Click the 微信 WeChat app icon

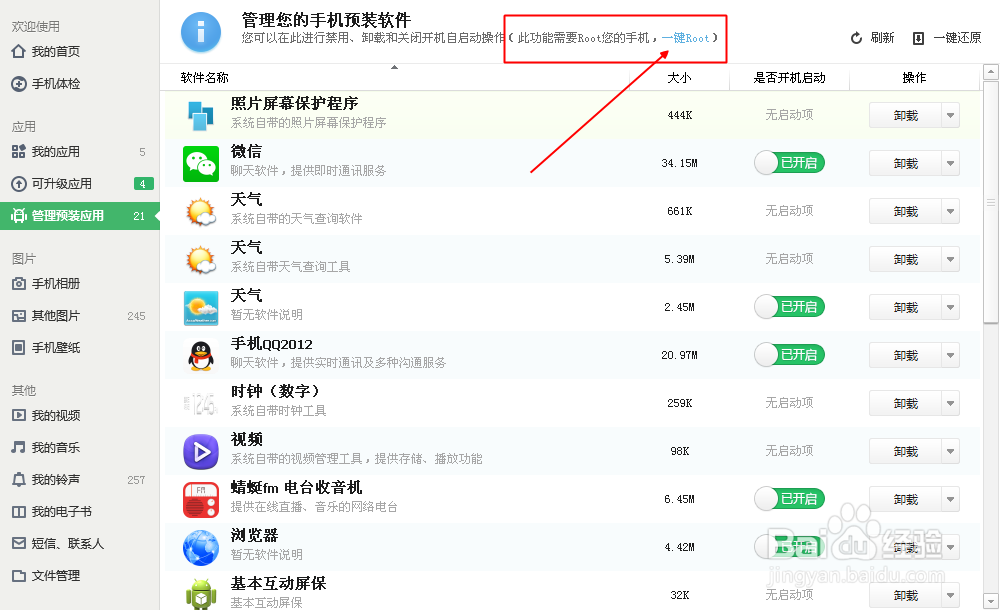201,164
